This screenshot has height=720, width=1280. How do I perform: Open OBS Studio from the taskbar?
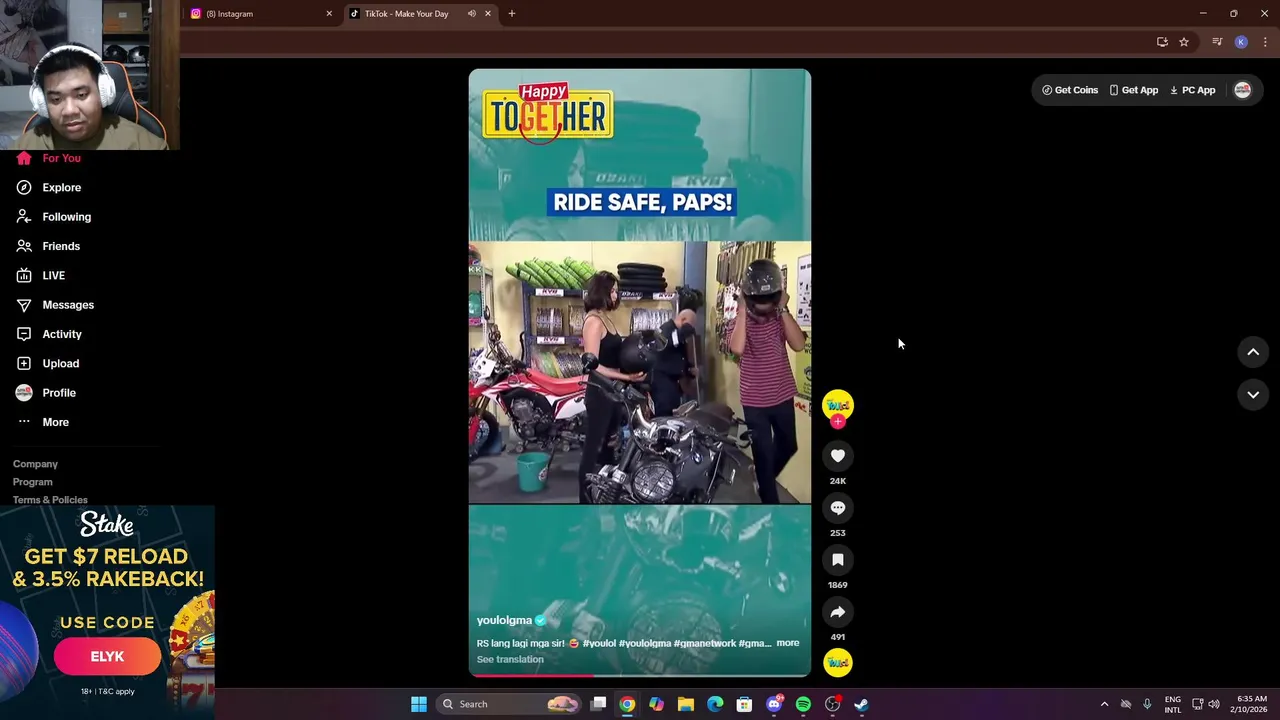pos(832,704)
